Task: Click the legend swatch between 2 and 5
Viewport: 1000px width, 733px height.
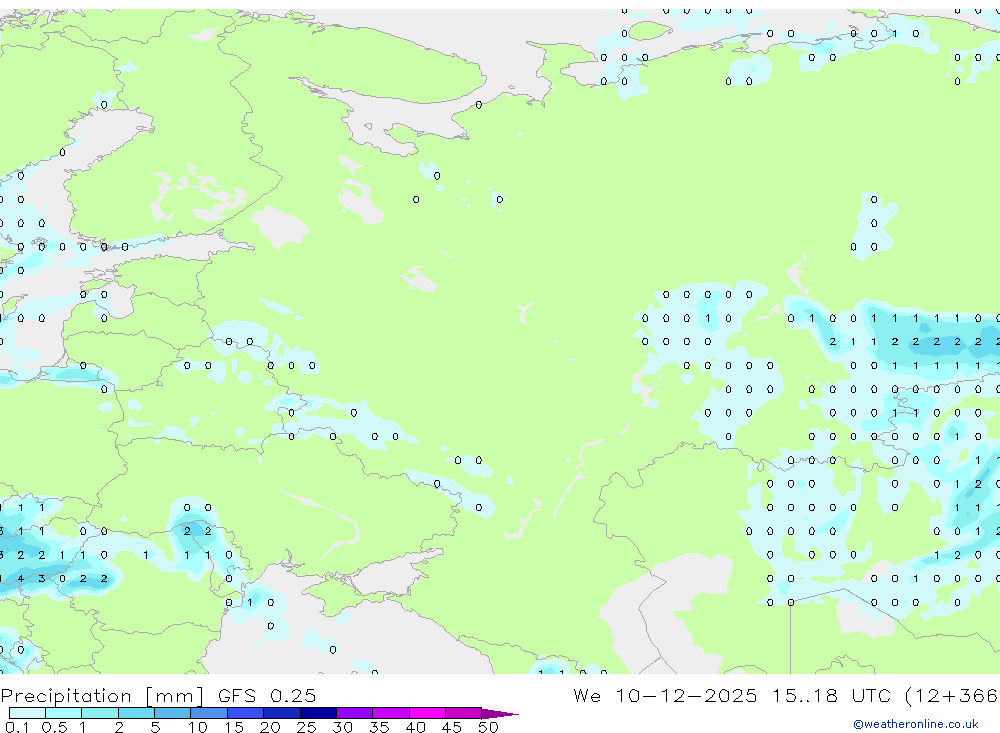Action: pyautogui.click(x=136, y=713)
